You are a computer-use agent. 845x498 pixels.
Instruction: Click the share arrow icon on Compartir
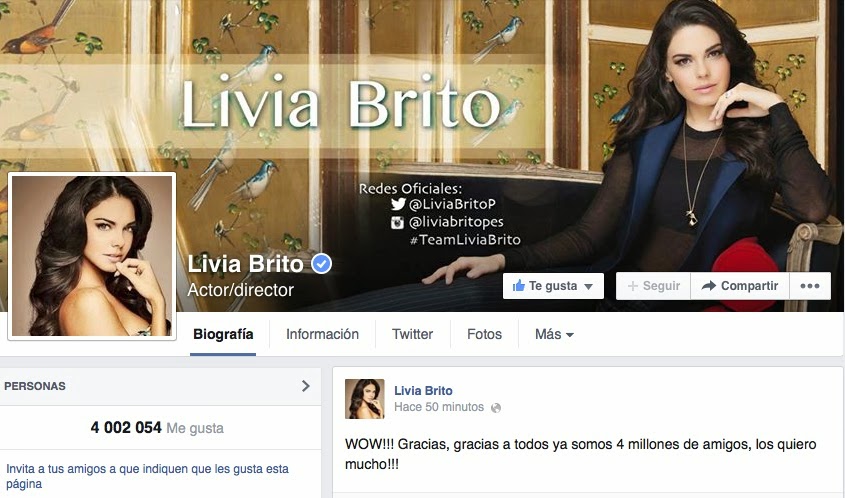coord(709,286)
